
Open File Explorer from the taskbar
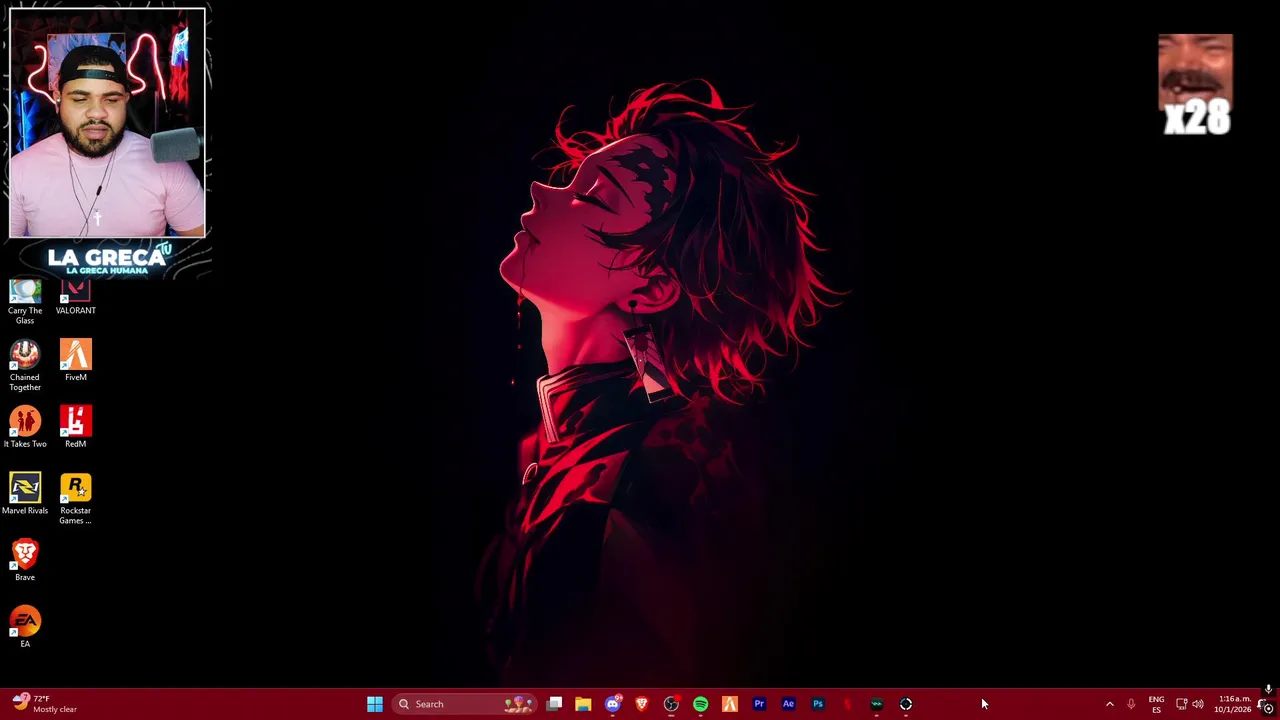tap(583, 704)
